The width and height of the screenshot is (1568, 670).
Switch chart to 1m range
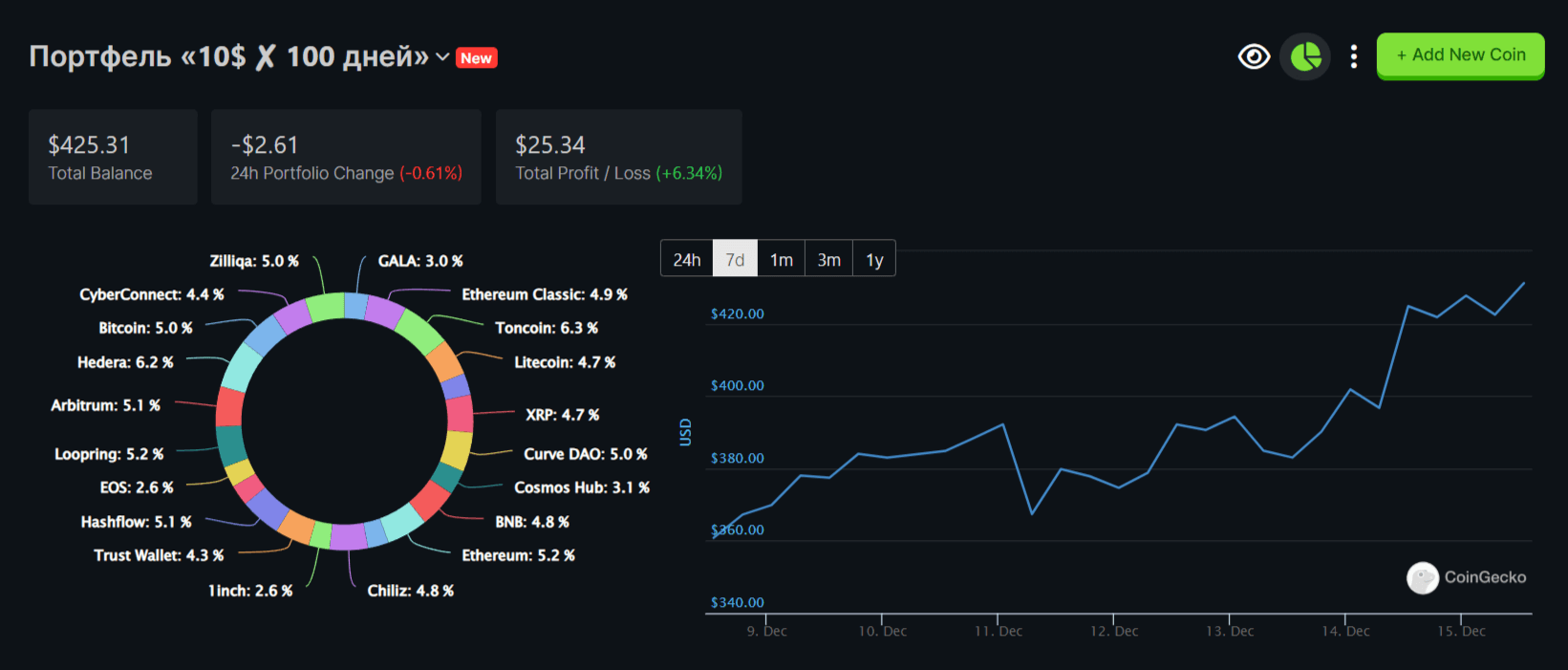(782, 259)
